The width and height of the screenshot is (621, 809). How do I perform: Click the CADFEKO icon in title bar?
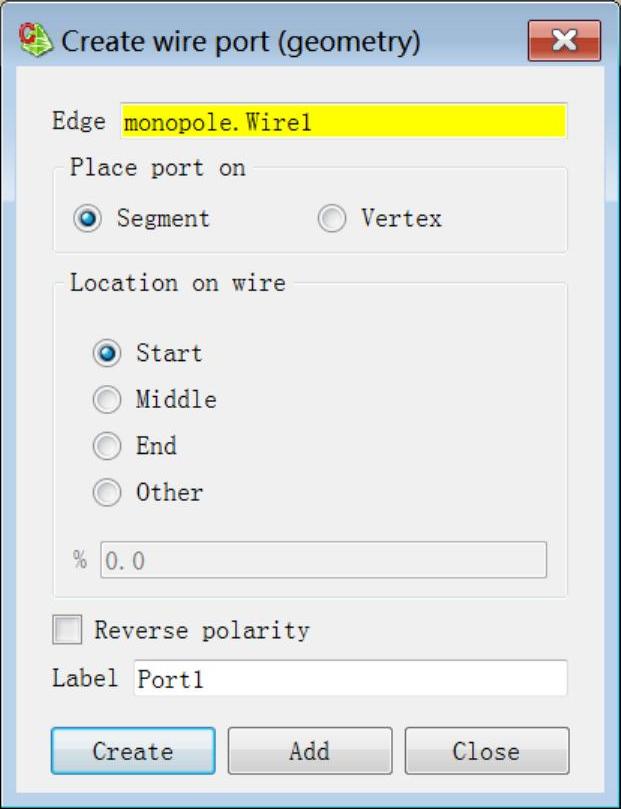[36, 42]
